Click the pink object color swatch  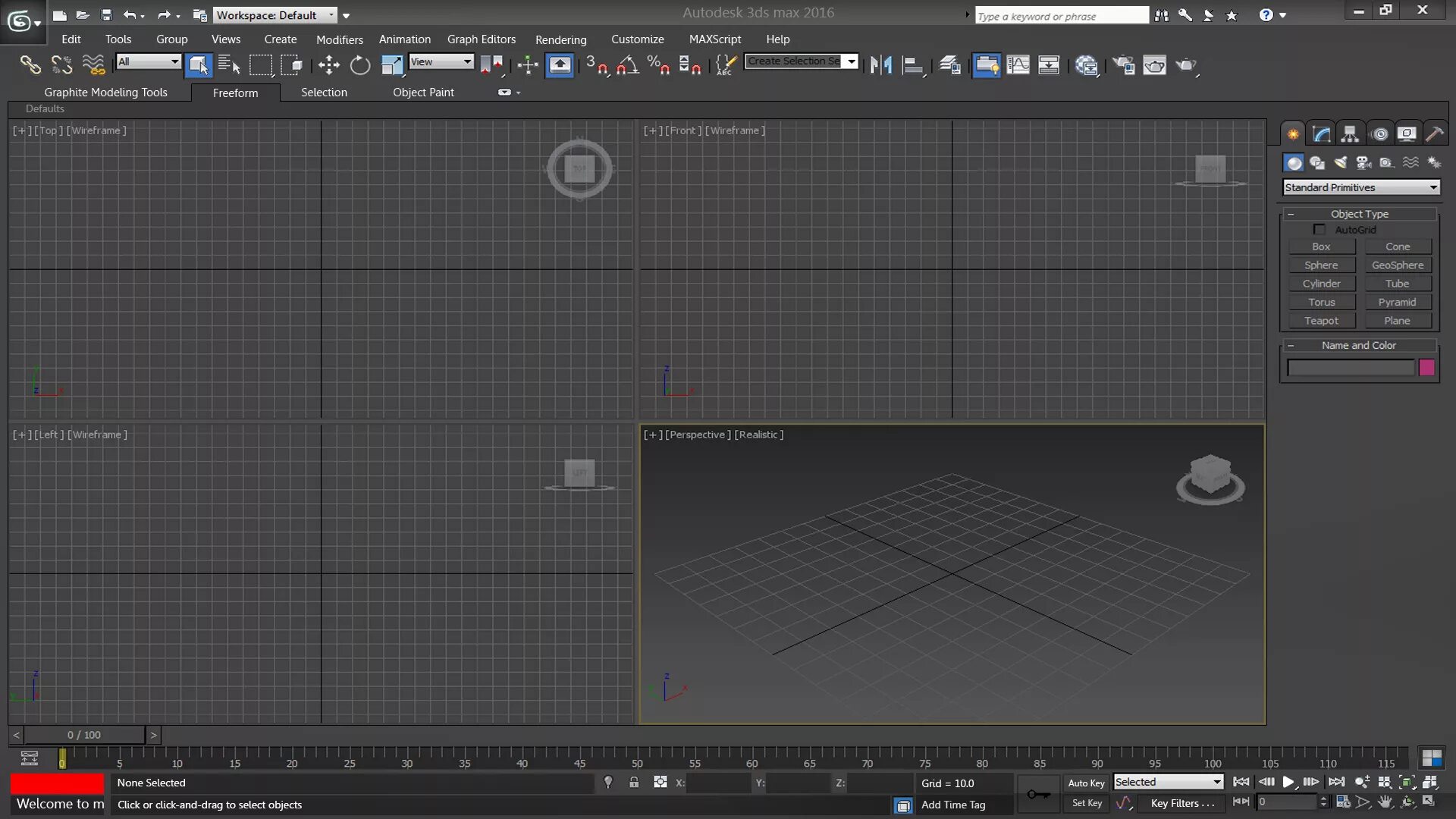point(1426,368)
